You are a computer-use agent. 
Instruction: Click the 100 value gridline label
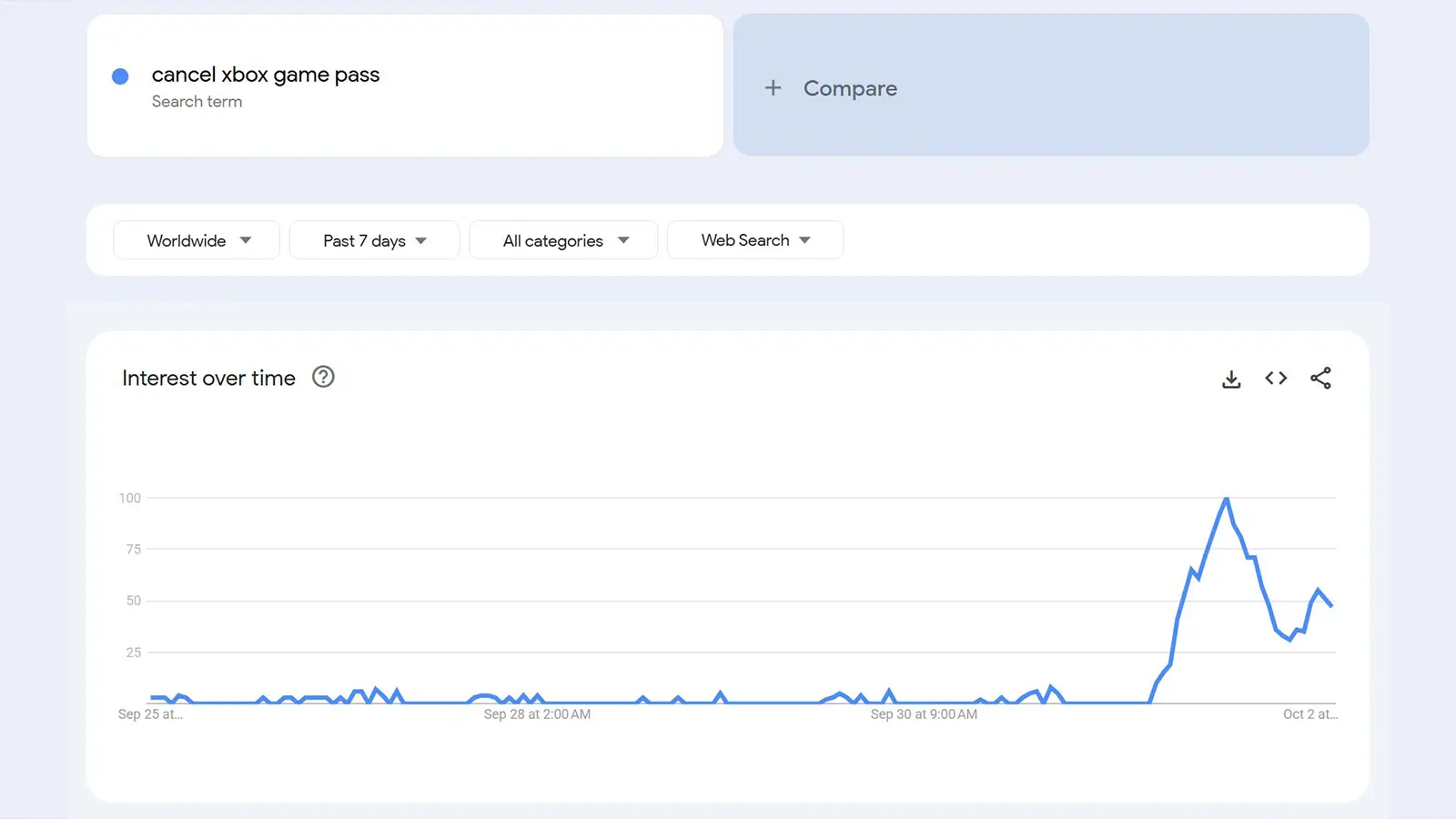130,497
